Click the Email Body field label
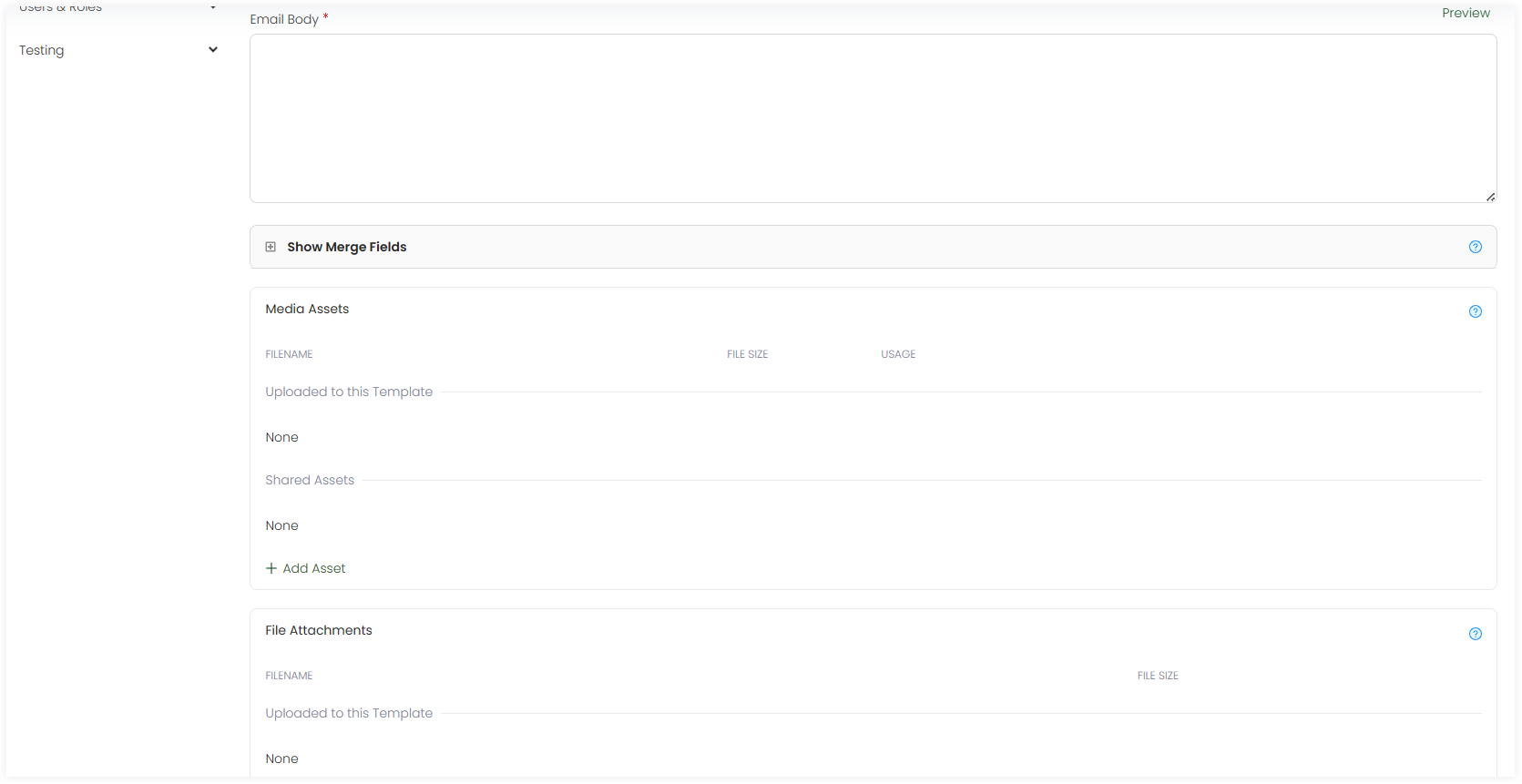 (x=284, y=19)
